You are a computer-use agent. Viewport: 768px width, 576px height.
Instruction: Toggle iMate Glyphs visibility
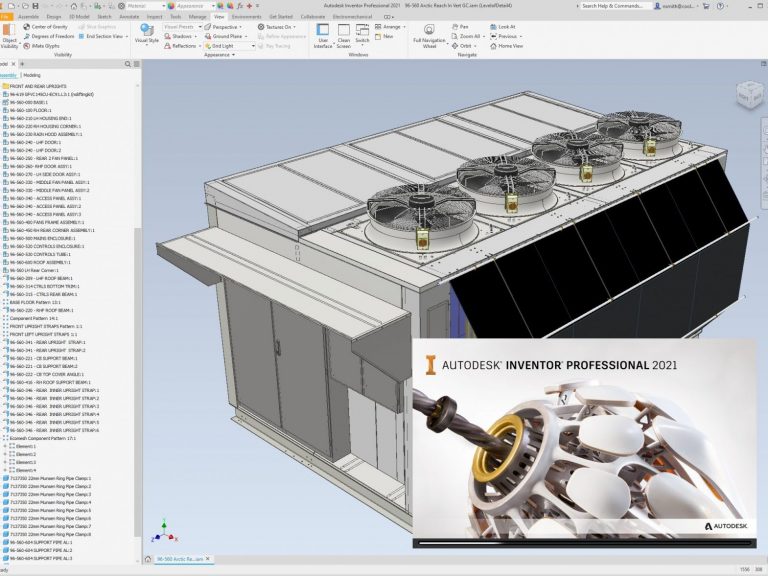[x=42, y=46]
